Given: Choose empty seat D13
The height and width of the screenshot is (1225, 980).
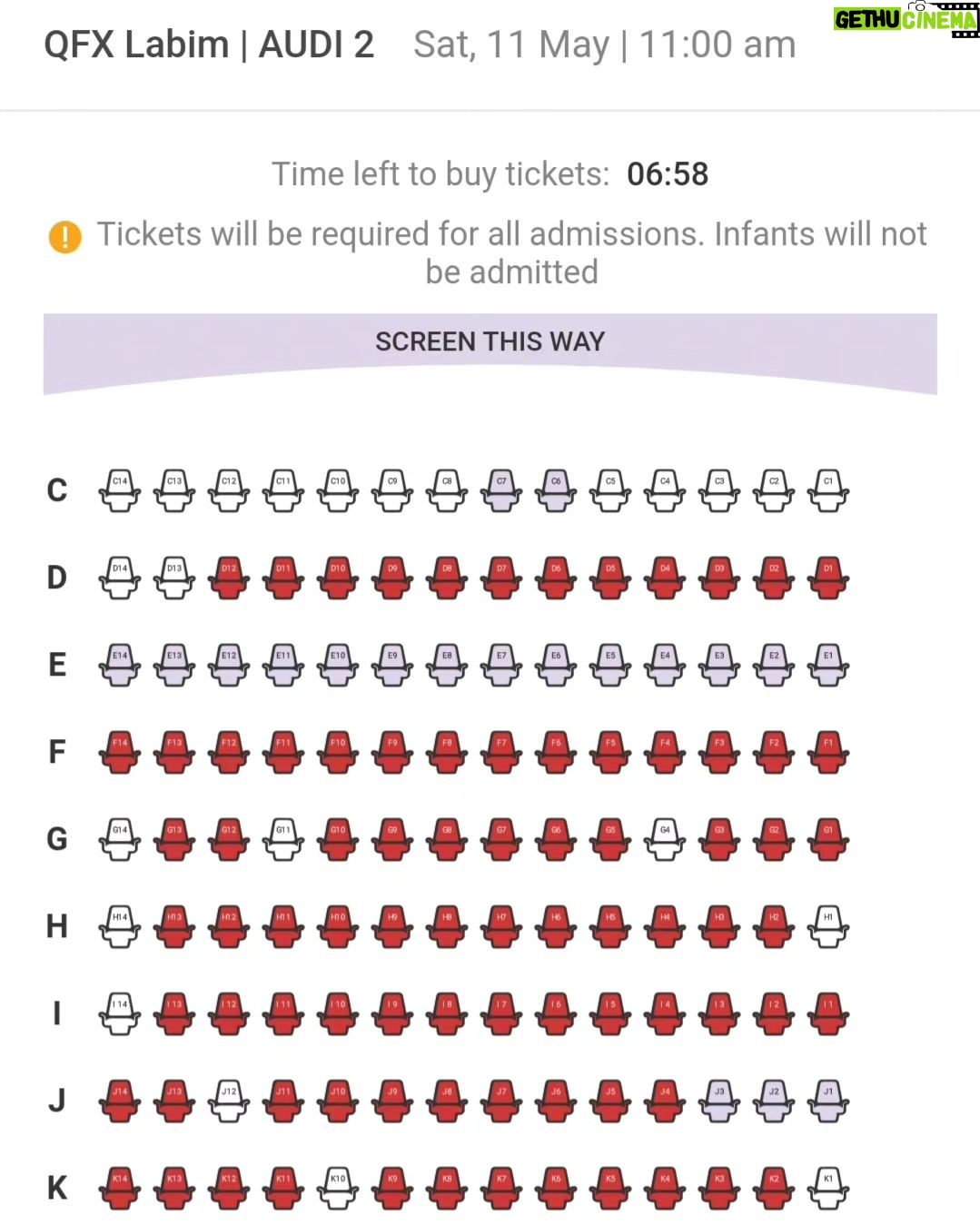Looking at the screenshot, I should point(174,578).
